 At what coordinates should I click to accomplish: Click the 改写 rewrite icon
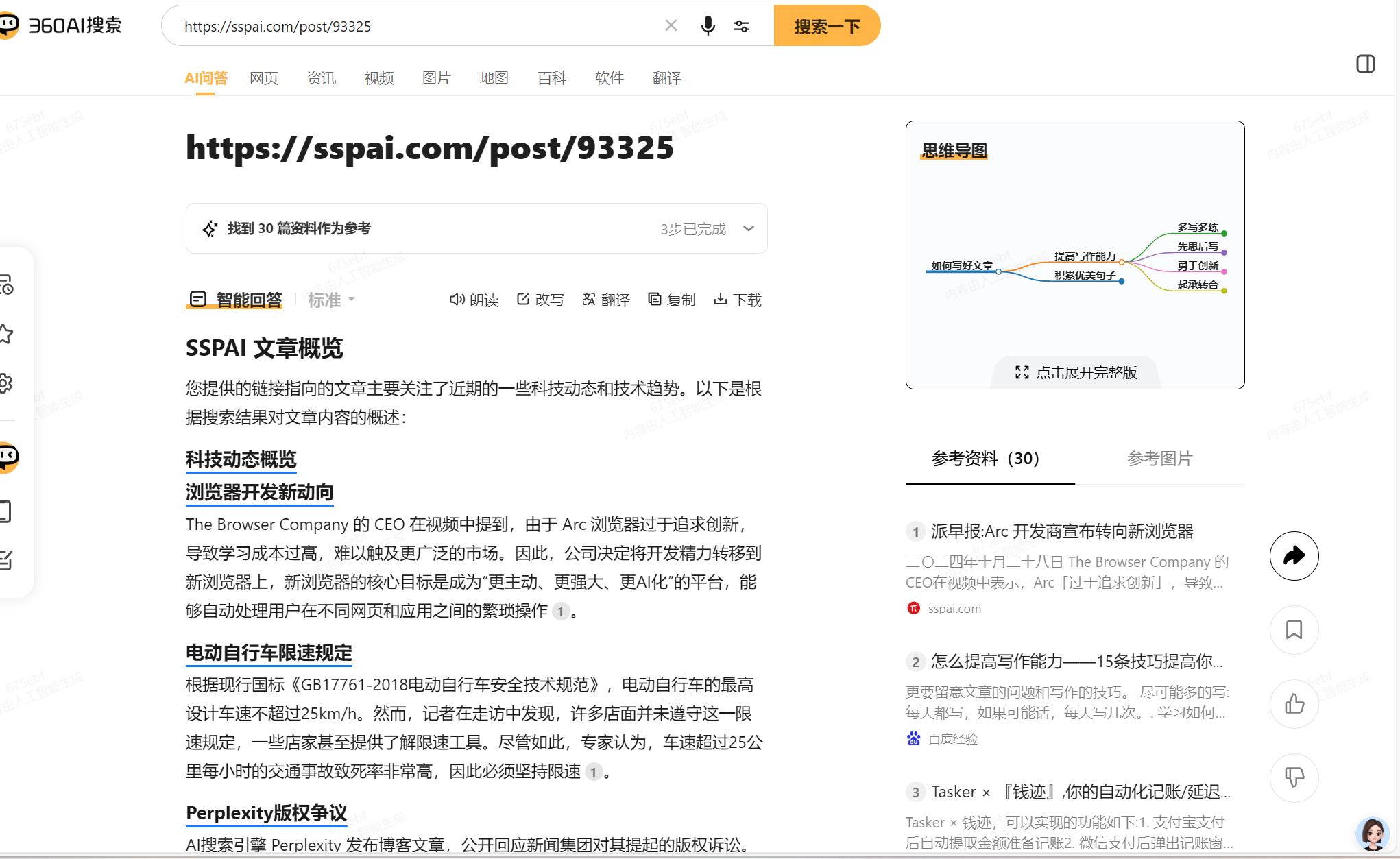click(540, 300)
